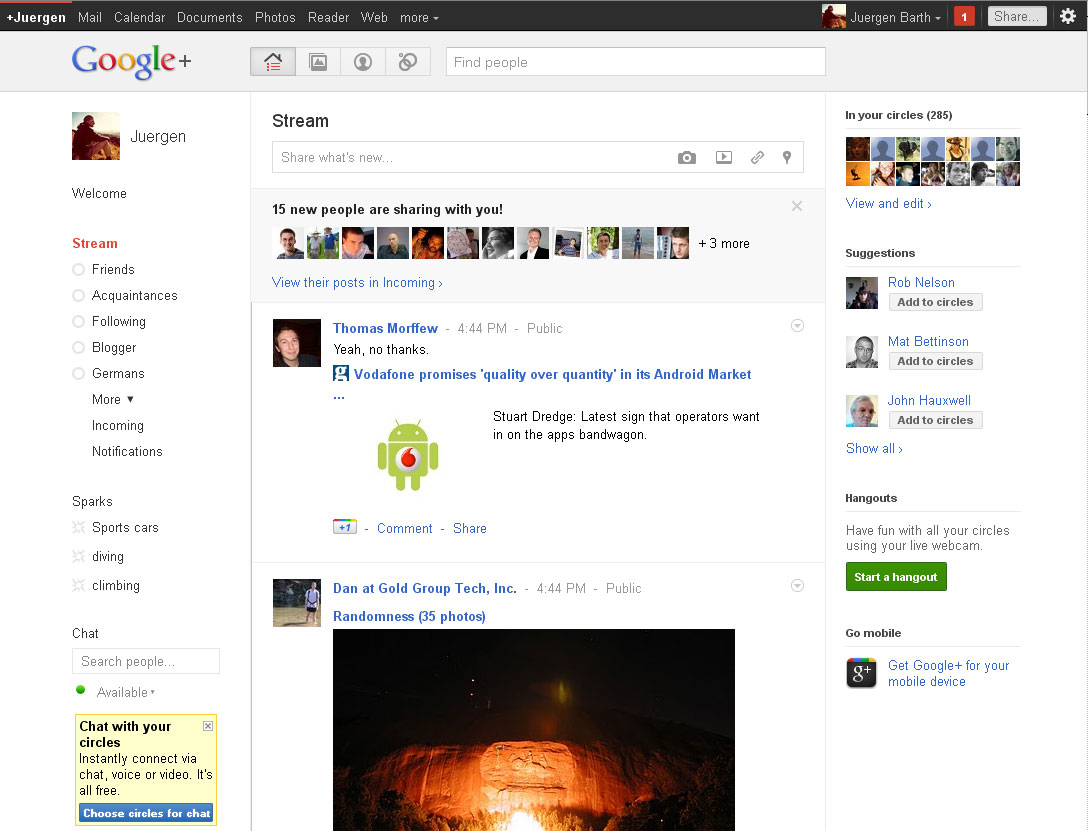The width and height of the screenshot is (1088, 831).
Task: Open the Photos icon in Google+ navigation
Action: click(318, 62)
